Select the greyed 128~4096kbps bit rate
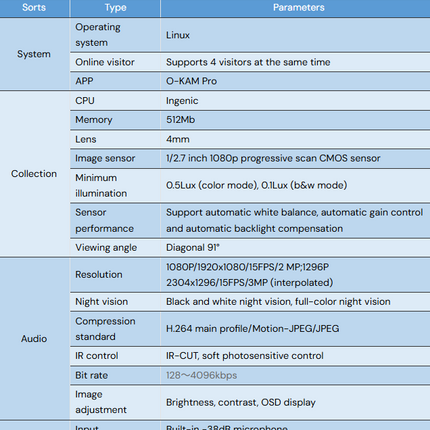The height and width of the screenshot is (430, 430). tap(201, 375)
